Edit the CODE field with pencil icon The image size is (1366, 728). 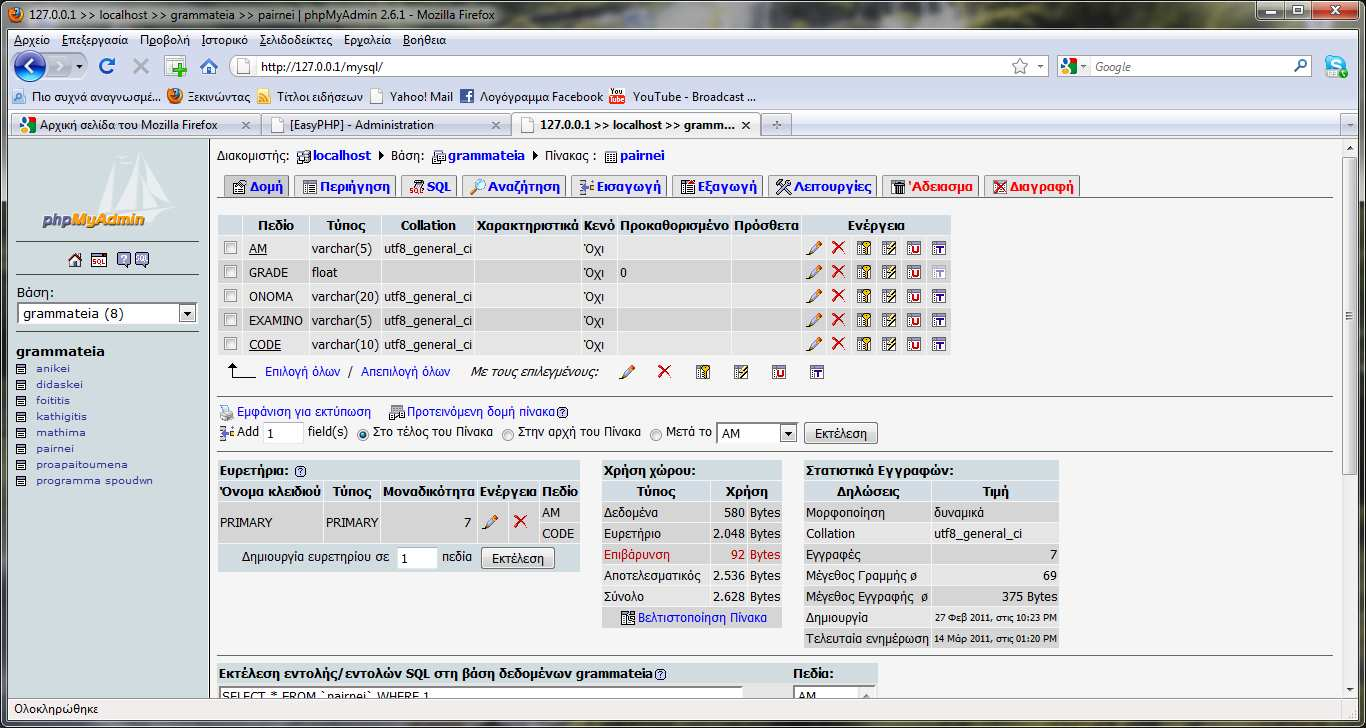click(814, 344)
